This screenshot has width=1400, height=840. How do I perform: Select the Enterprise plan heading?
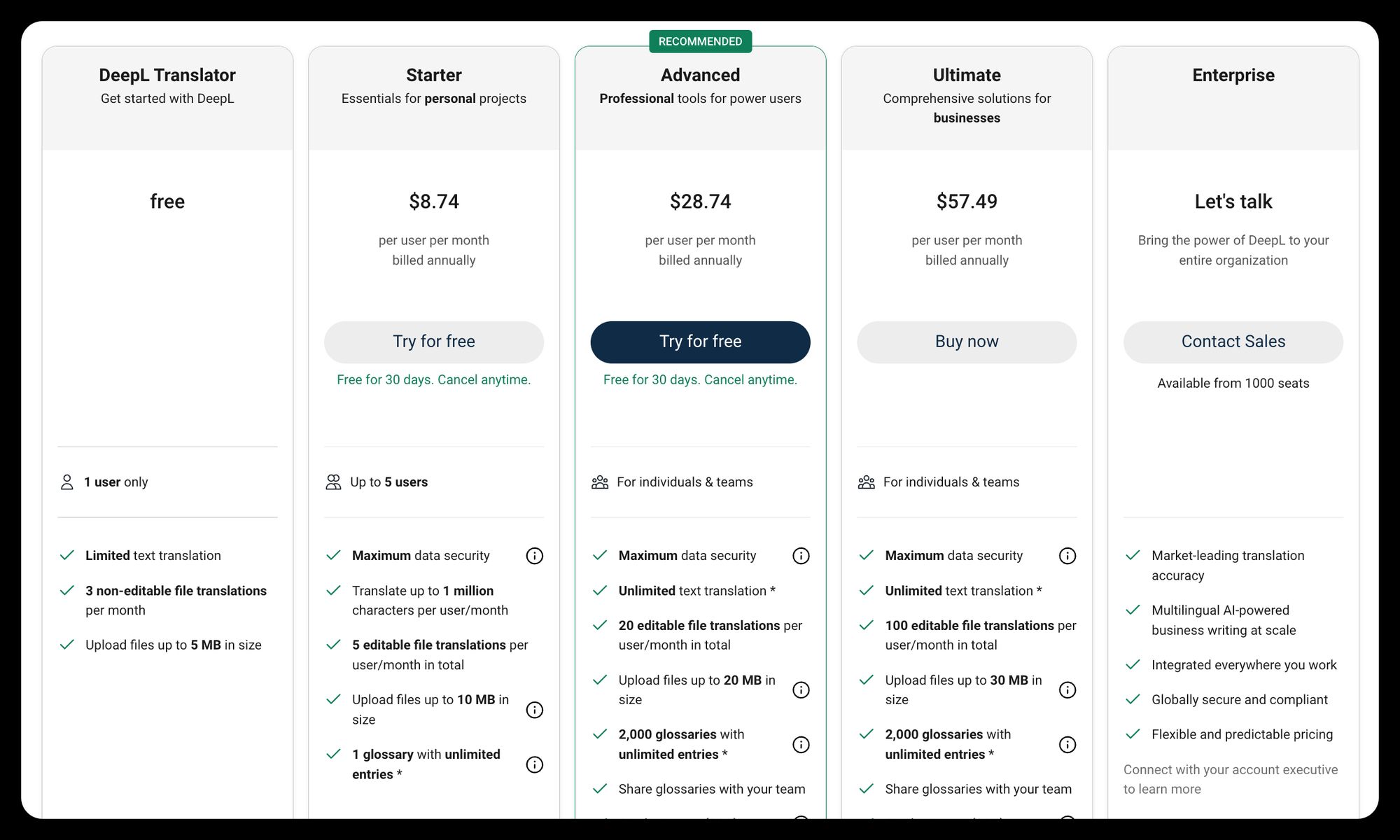click(x=1233, y=76)
